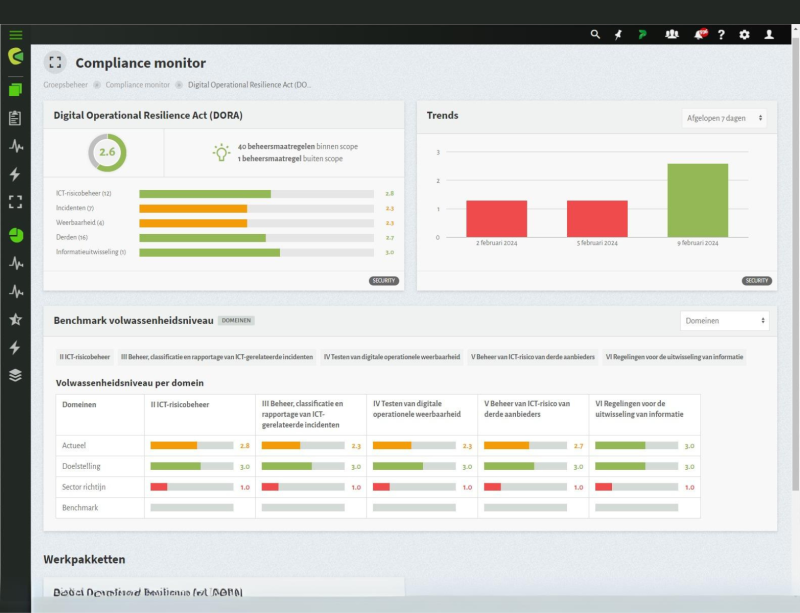Click the 5 februari 2024 red bar
The height and width of the screenshot is (613, 800).
(x=597, y=219)
